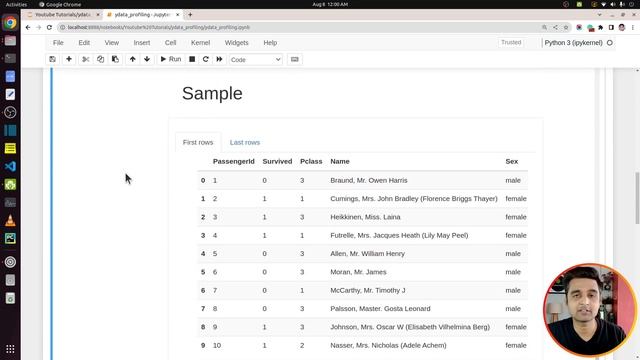Screen dimensions: 640x360
Task: Select name cell Allen, Mr. William Henry
Action: tap(367, 253)
